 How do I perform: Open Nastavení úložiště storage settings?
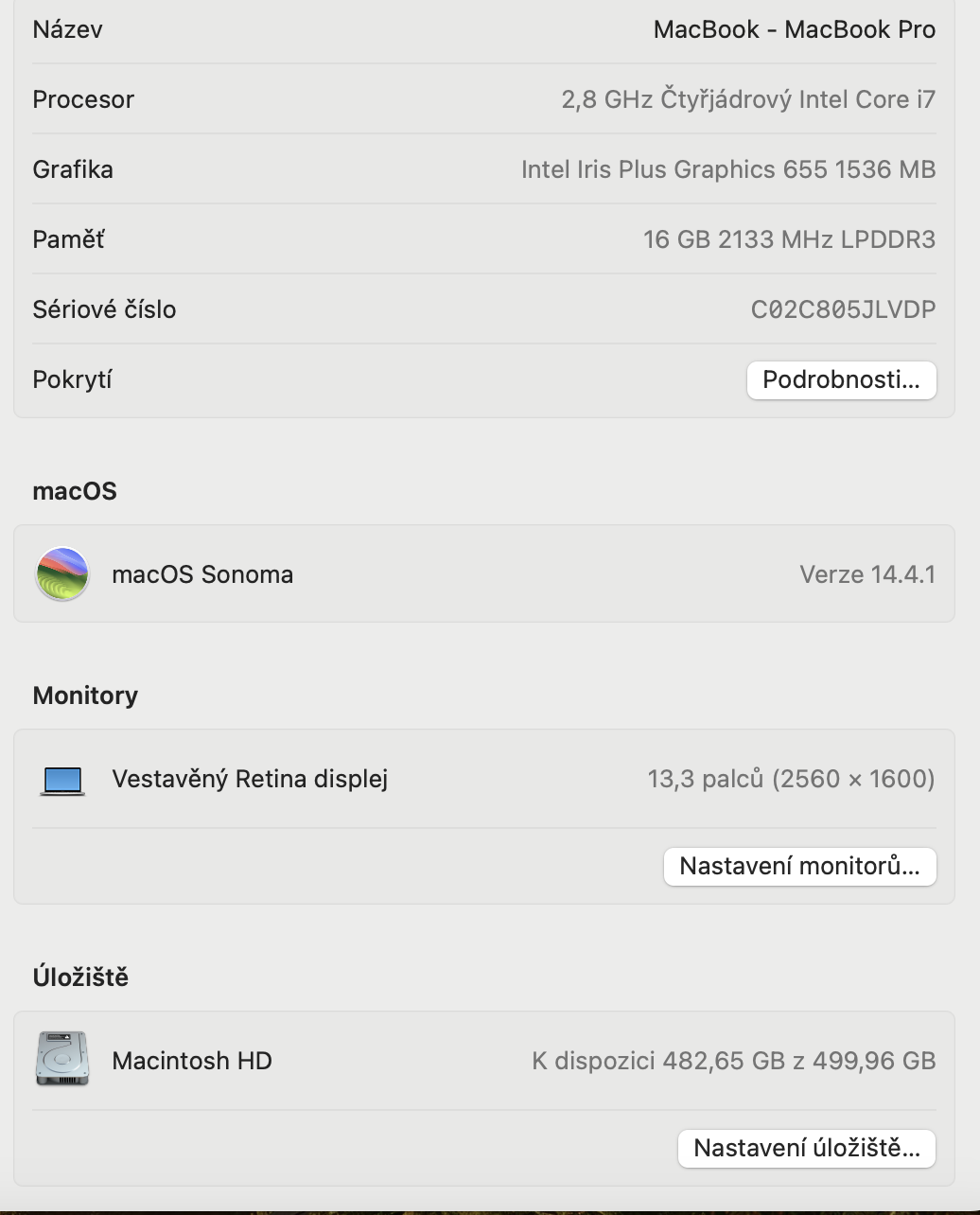tap(806, 1149)
